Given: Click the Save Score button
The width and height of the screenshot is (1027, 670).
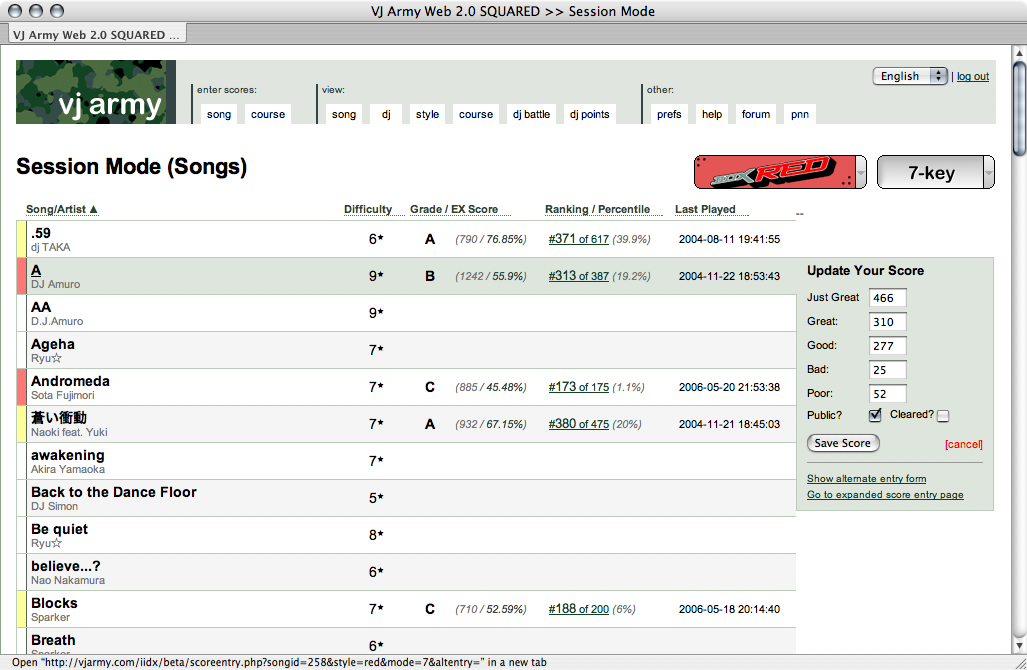Looking at the screenshot, I should coord(842,443).
